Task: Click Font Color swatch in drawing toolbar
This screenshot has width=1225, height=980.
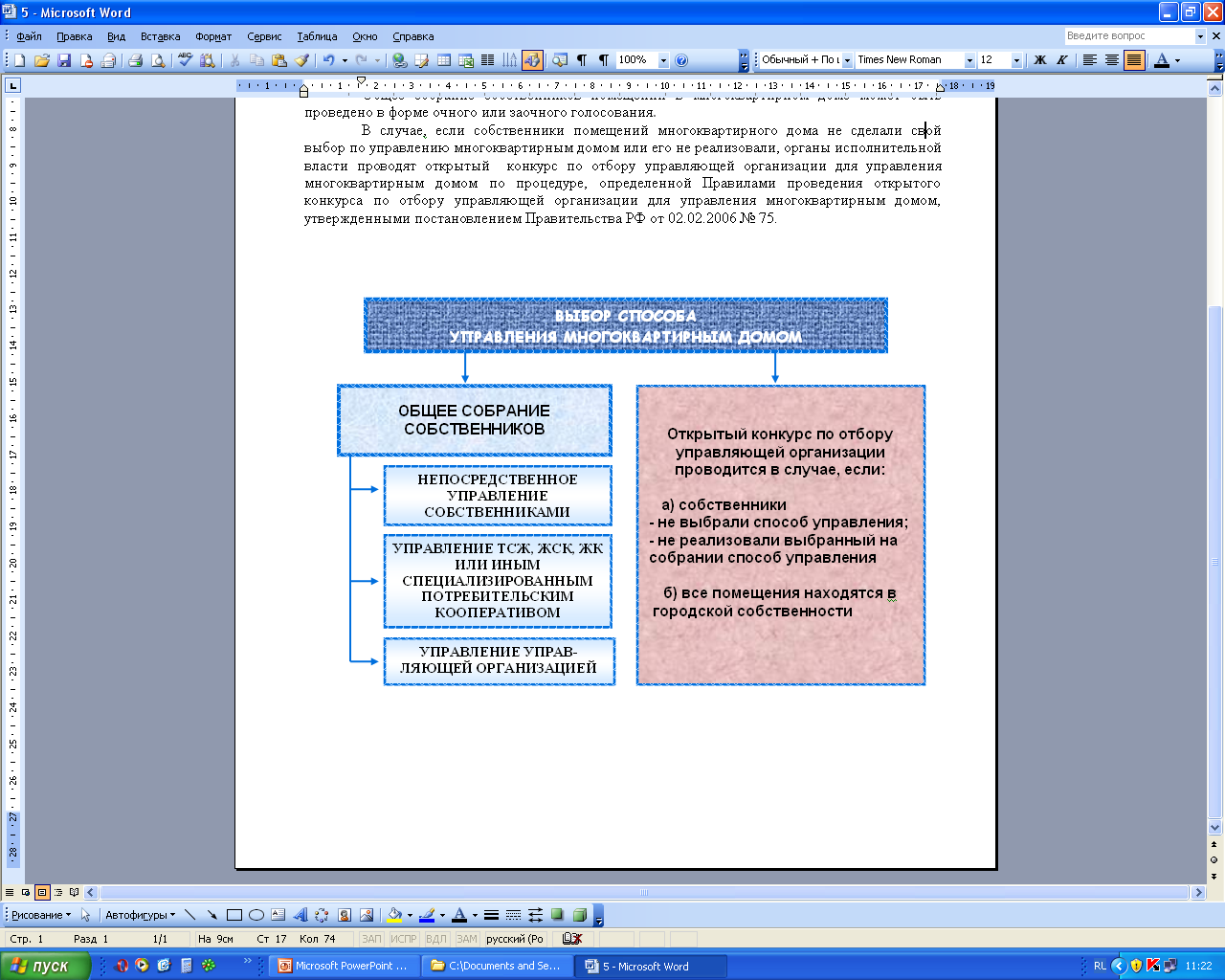Action: (459, 915)
